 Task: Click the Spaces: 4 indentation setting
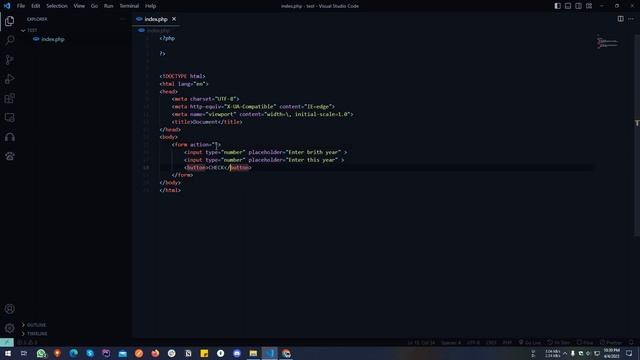(451, 342)
